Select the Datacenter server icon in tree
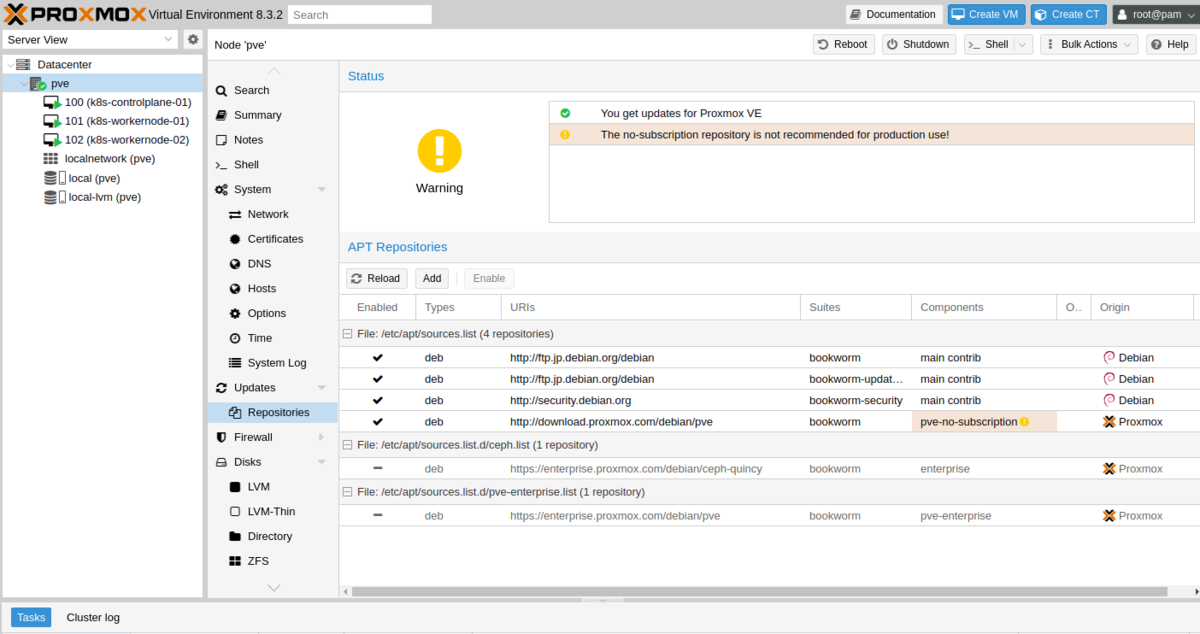 click(x=23, y=64)
